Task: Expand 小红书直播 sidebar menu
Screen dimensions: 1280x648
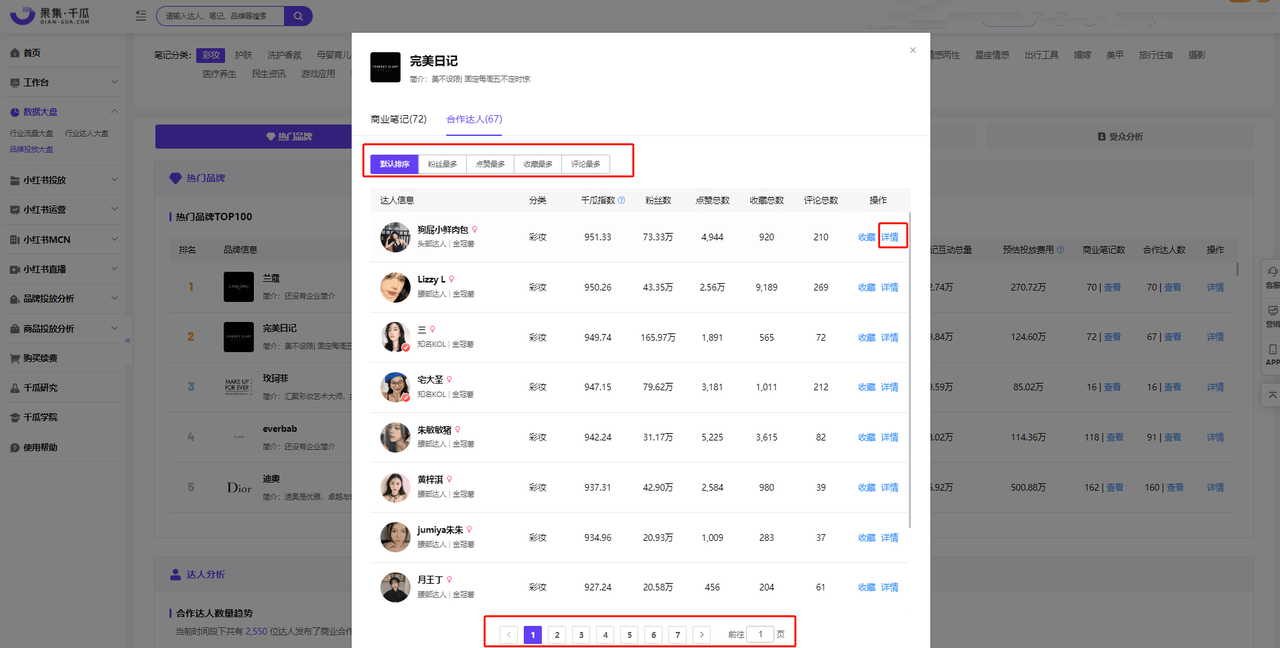Action: [63, 269]
